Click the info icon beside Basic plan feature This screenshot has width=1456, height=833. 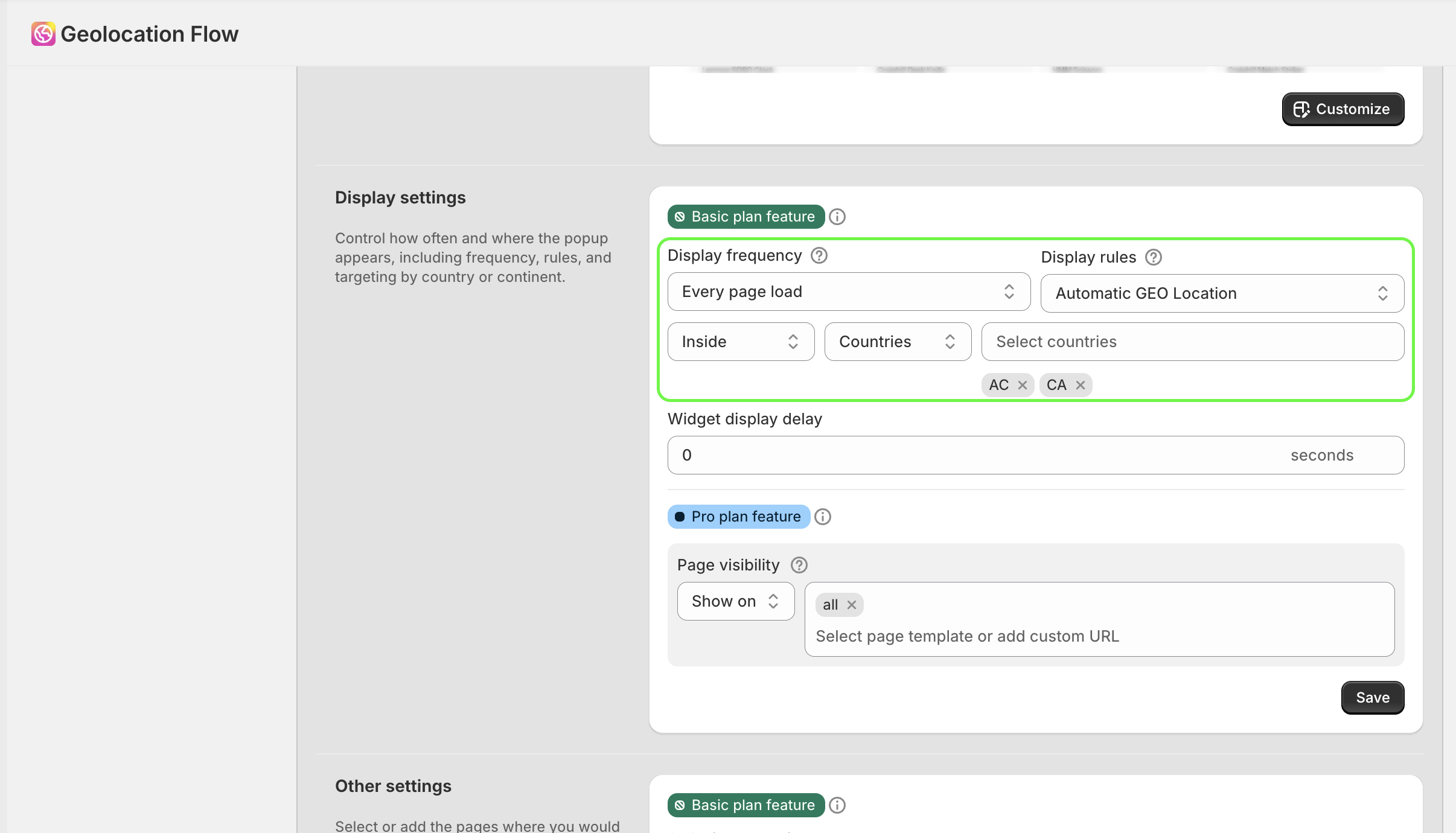(837, 216)
